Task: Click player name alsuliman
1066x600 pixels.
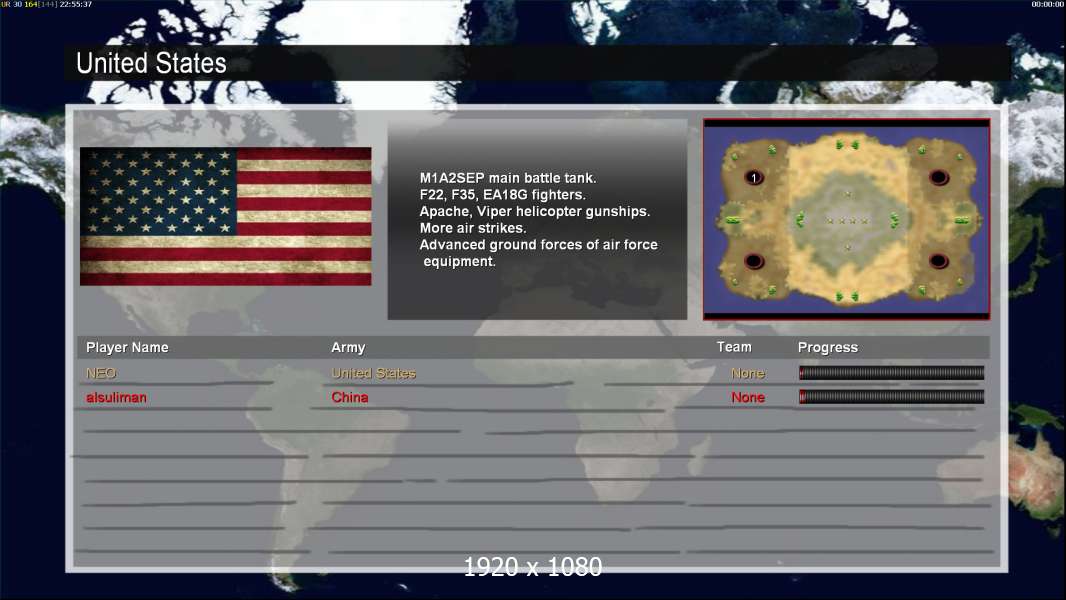Action: point(116,398)
